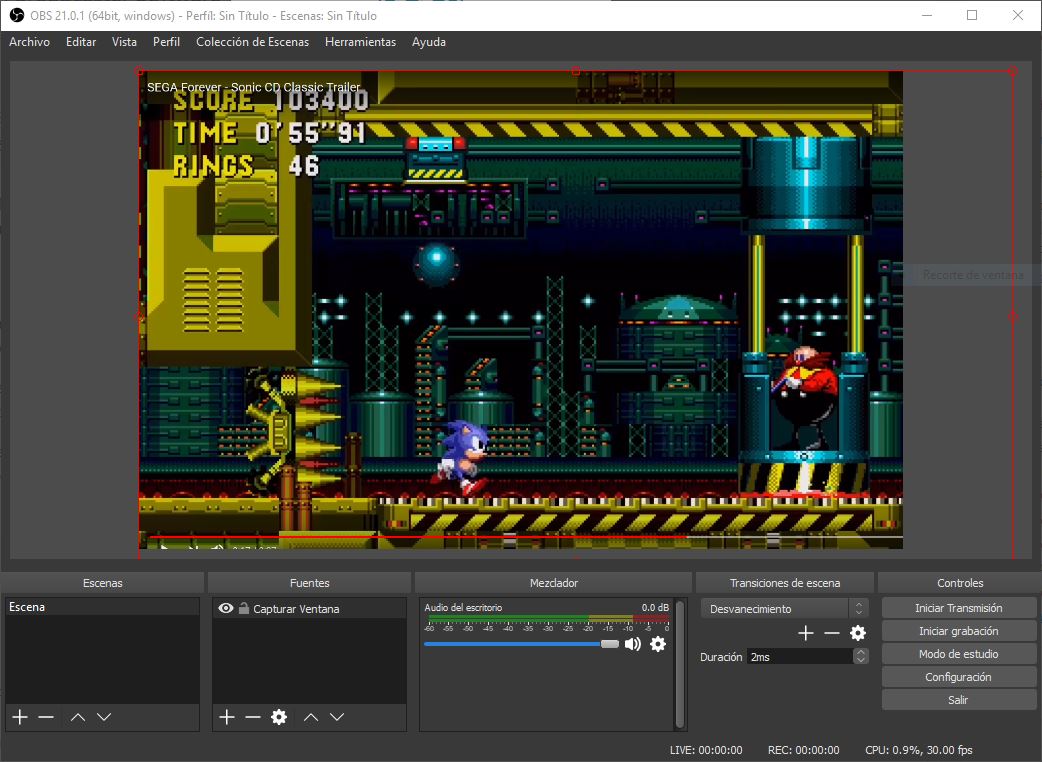This screenshot has width=1042, height=762.
Task: Open transition properties gear icon
Action: 858,633
